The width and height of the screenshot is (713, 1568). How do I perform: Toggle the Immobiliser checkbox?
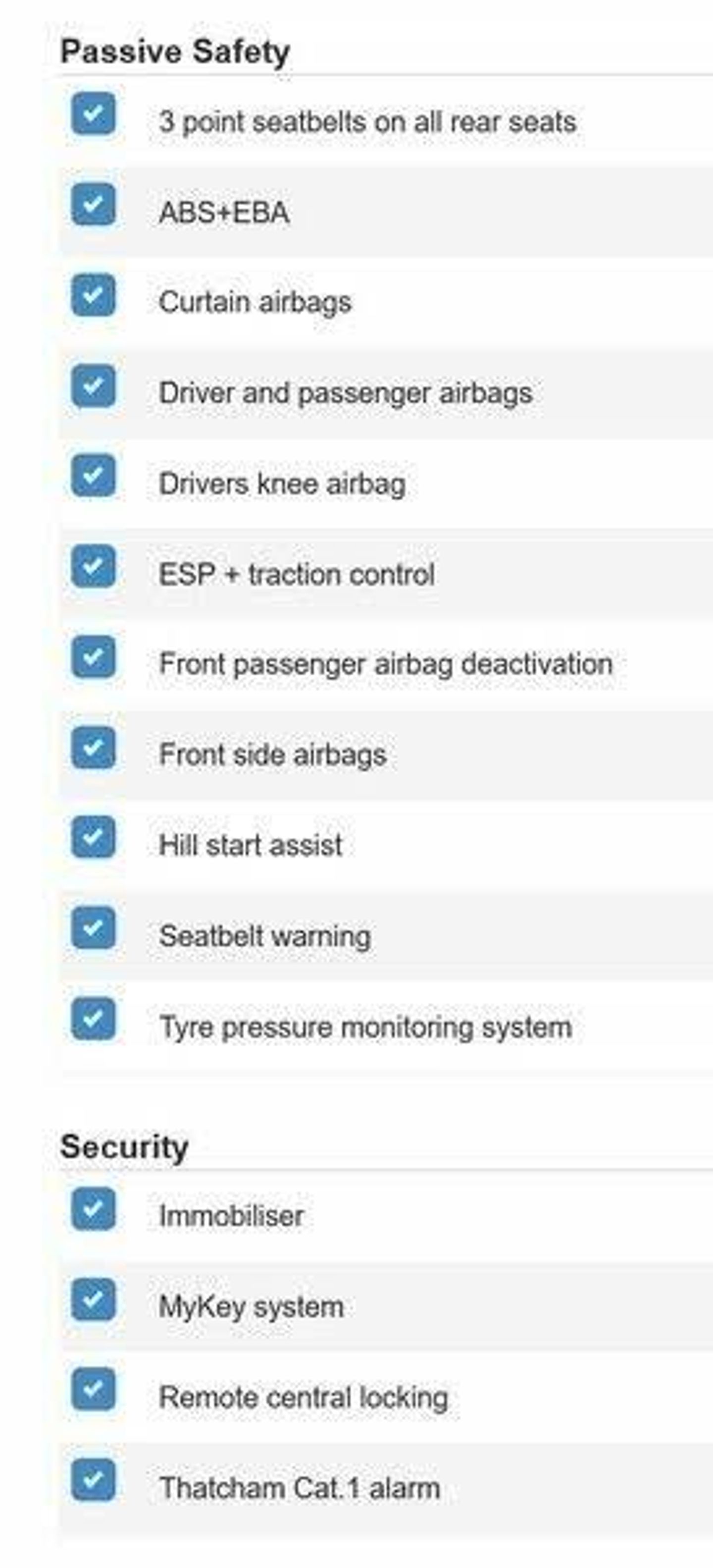coord(93,1209)
